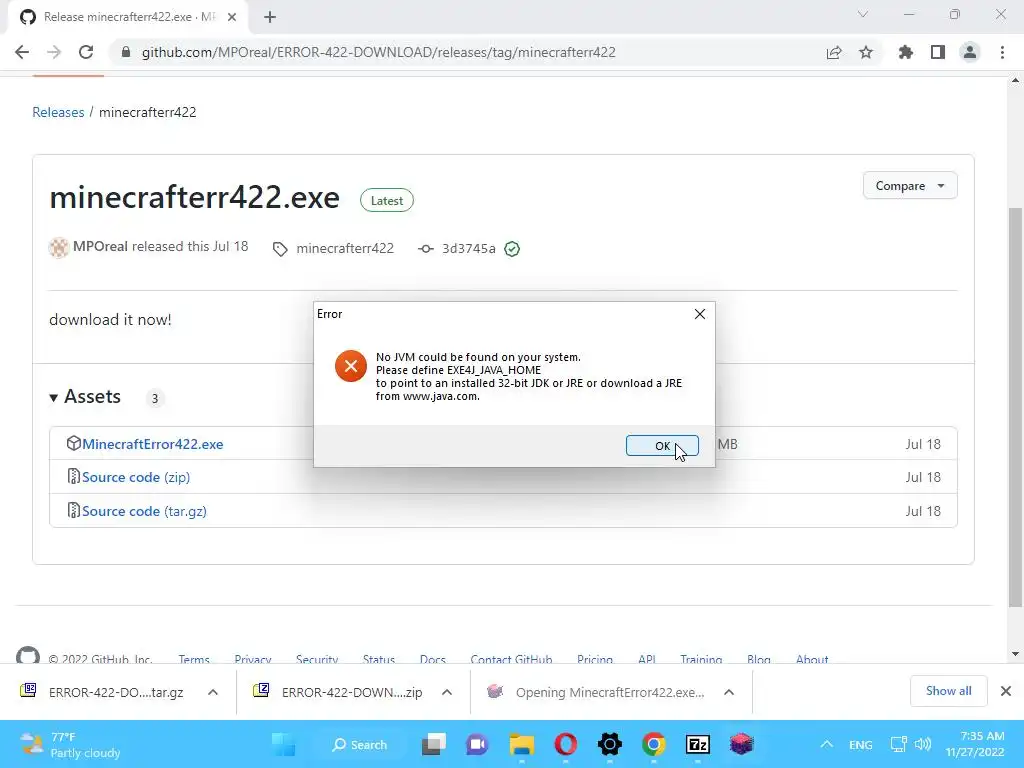Open the Compare dropdown
1024x768 pixels.
coord(910,186)
